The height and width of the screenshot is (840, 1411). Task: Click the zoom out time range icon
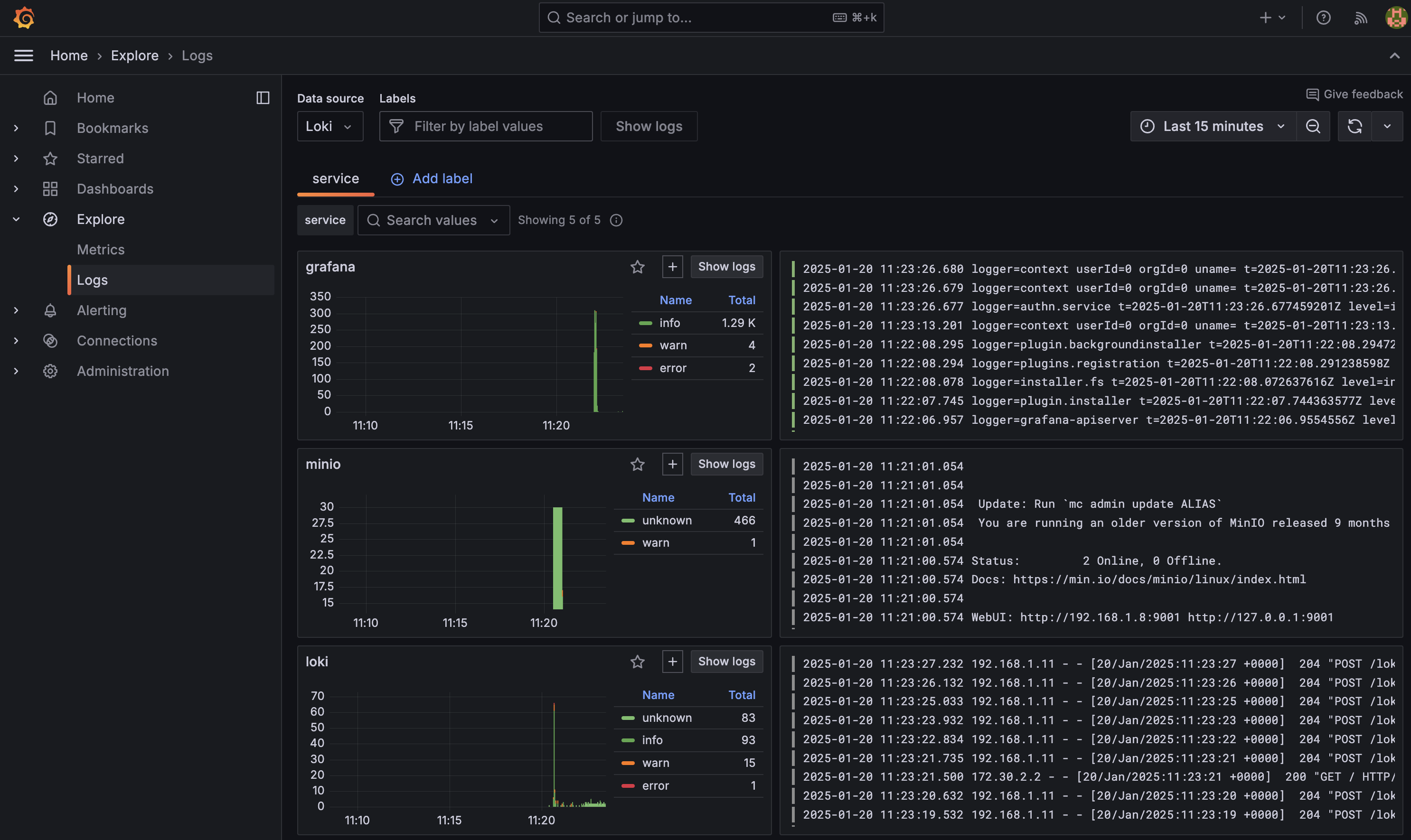tap(1312, 126)
